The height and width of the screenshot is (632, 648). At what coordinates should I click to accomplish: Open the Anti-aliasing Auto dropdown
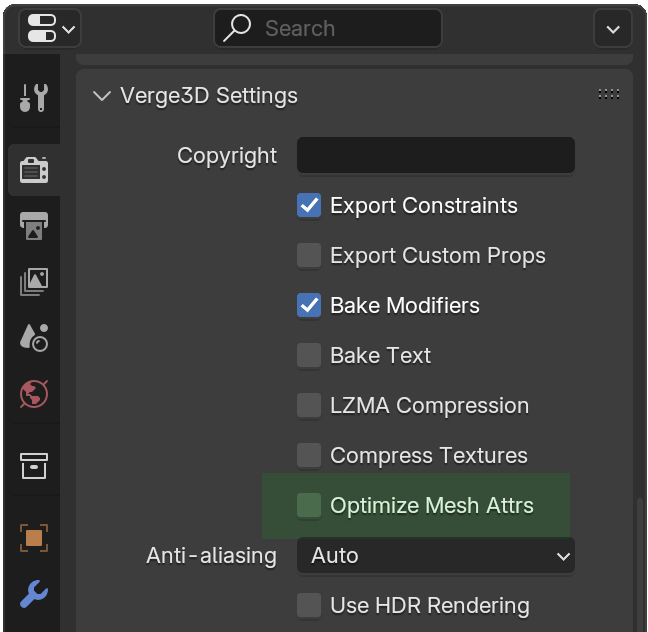click(436, 555)
